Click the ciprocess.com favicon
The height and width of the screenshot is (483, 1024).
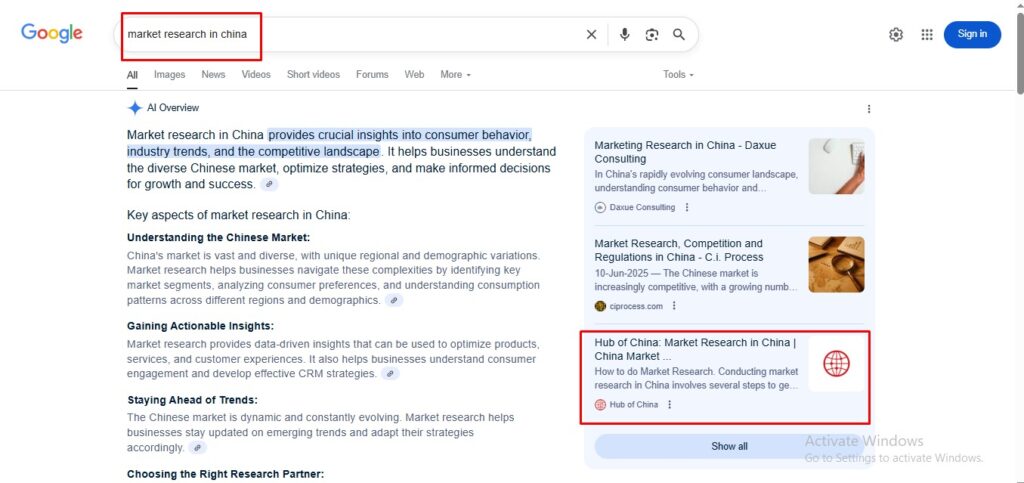pos(600,305)
